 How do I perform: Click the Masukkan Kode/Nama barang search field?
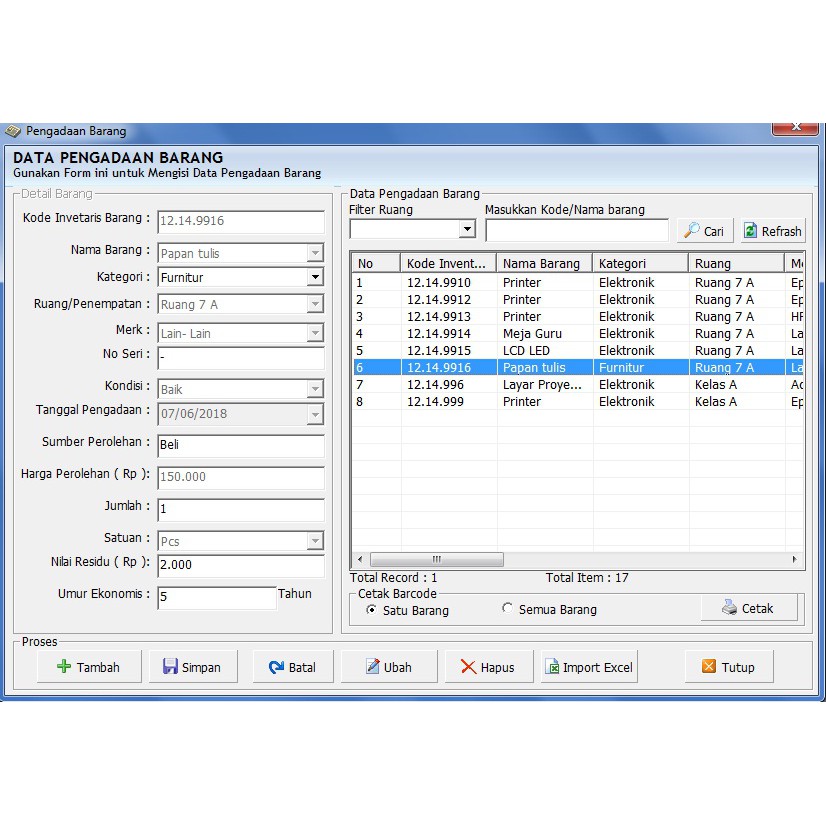[x=577, y=230]
